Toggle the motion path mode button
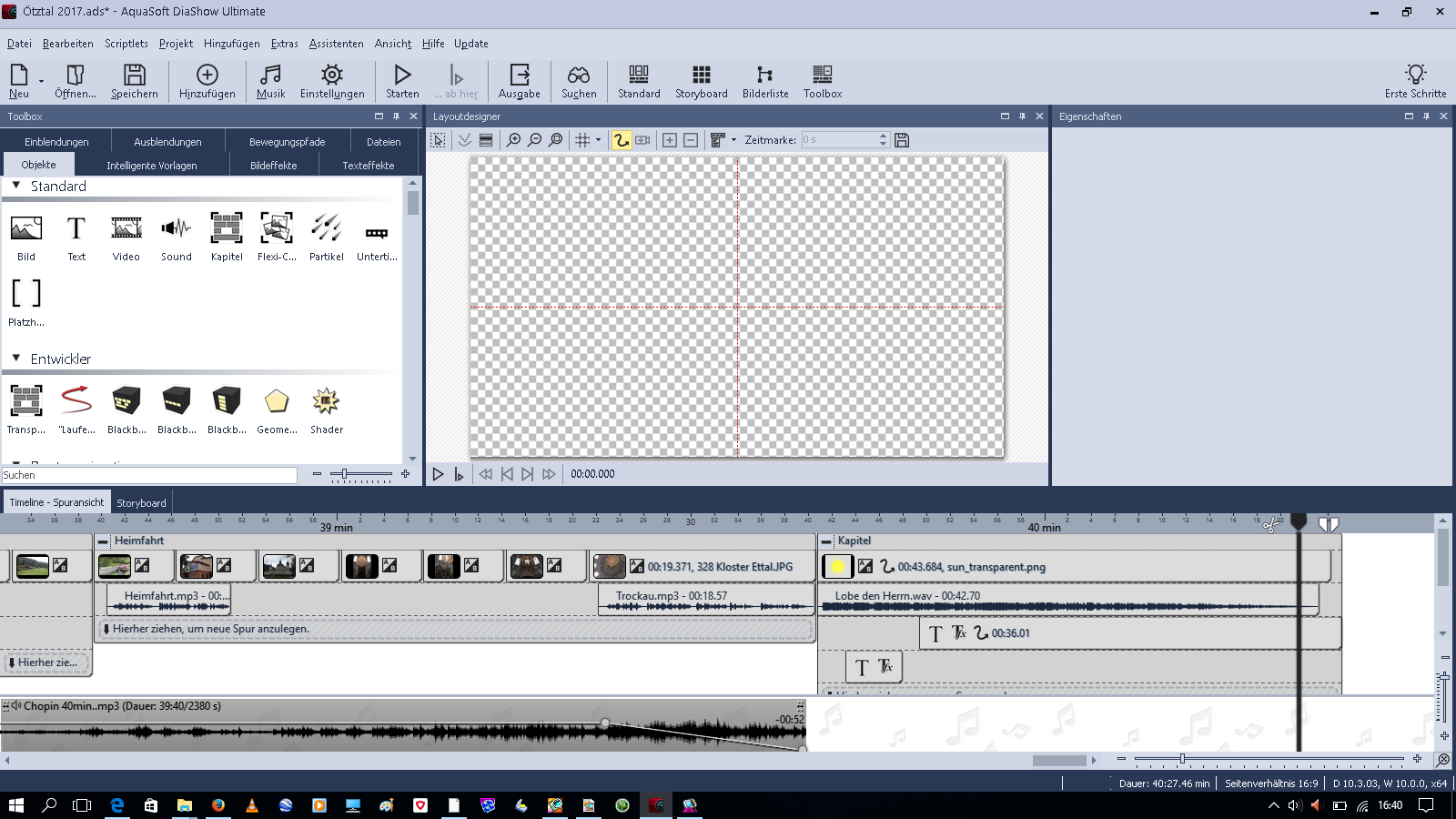The width and height of the screenshot is (1456, 819). tap(622, 140)
